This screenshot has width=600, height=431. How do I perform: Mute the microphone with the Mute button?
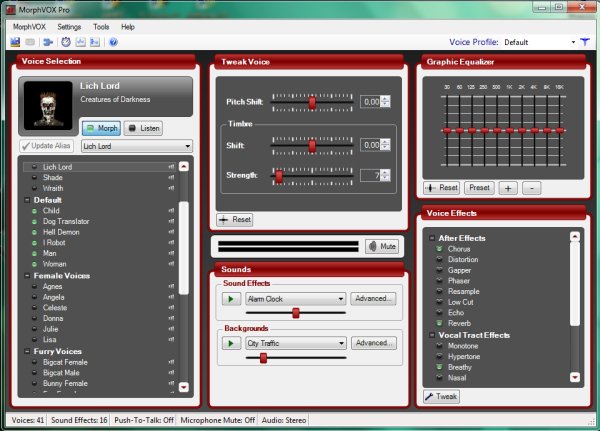tap(382, 247)
